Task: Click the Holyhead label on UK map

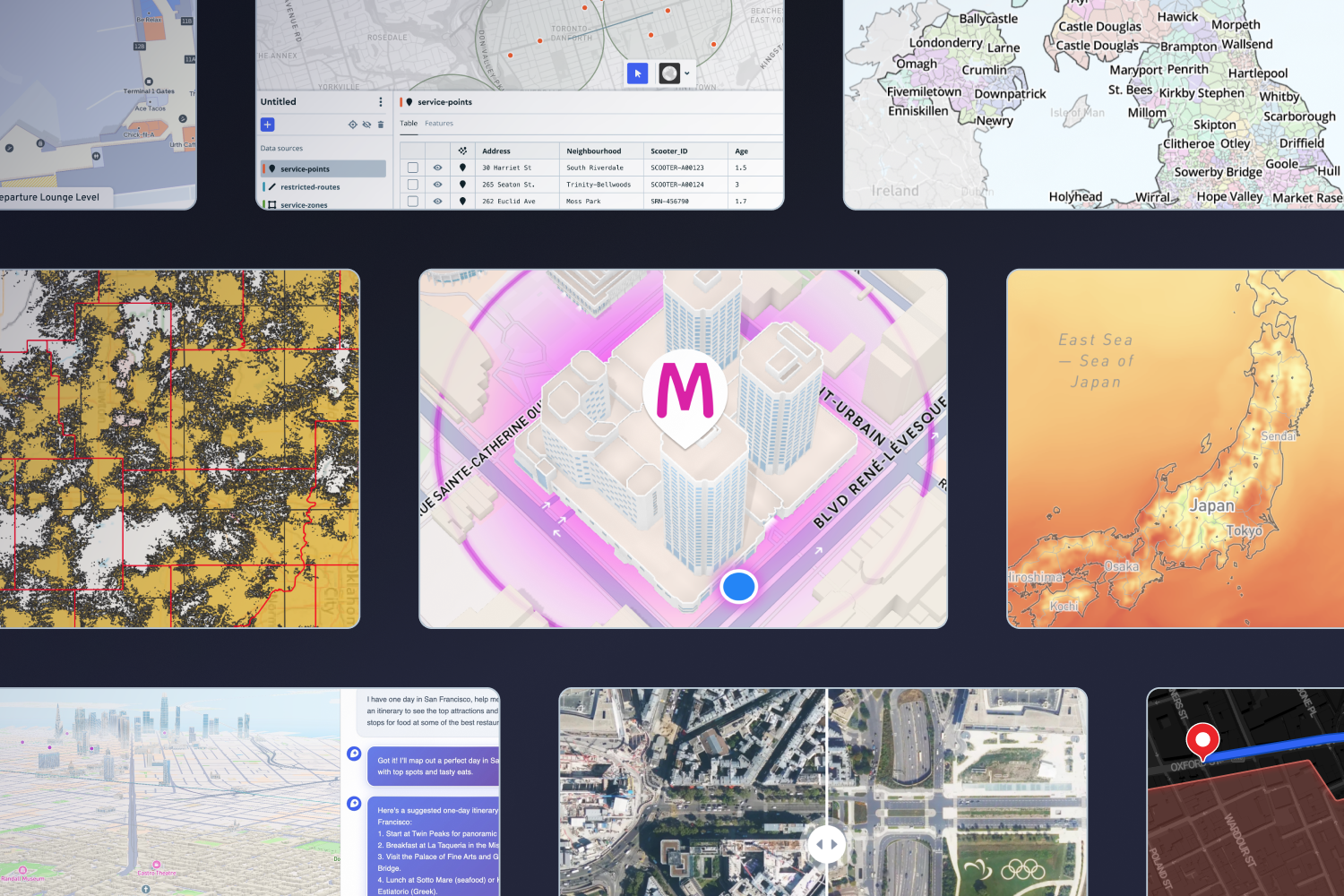Action: click(x=1075, y=196)
